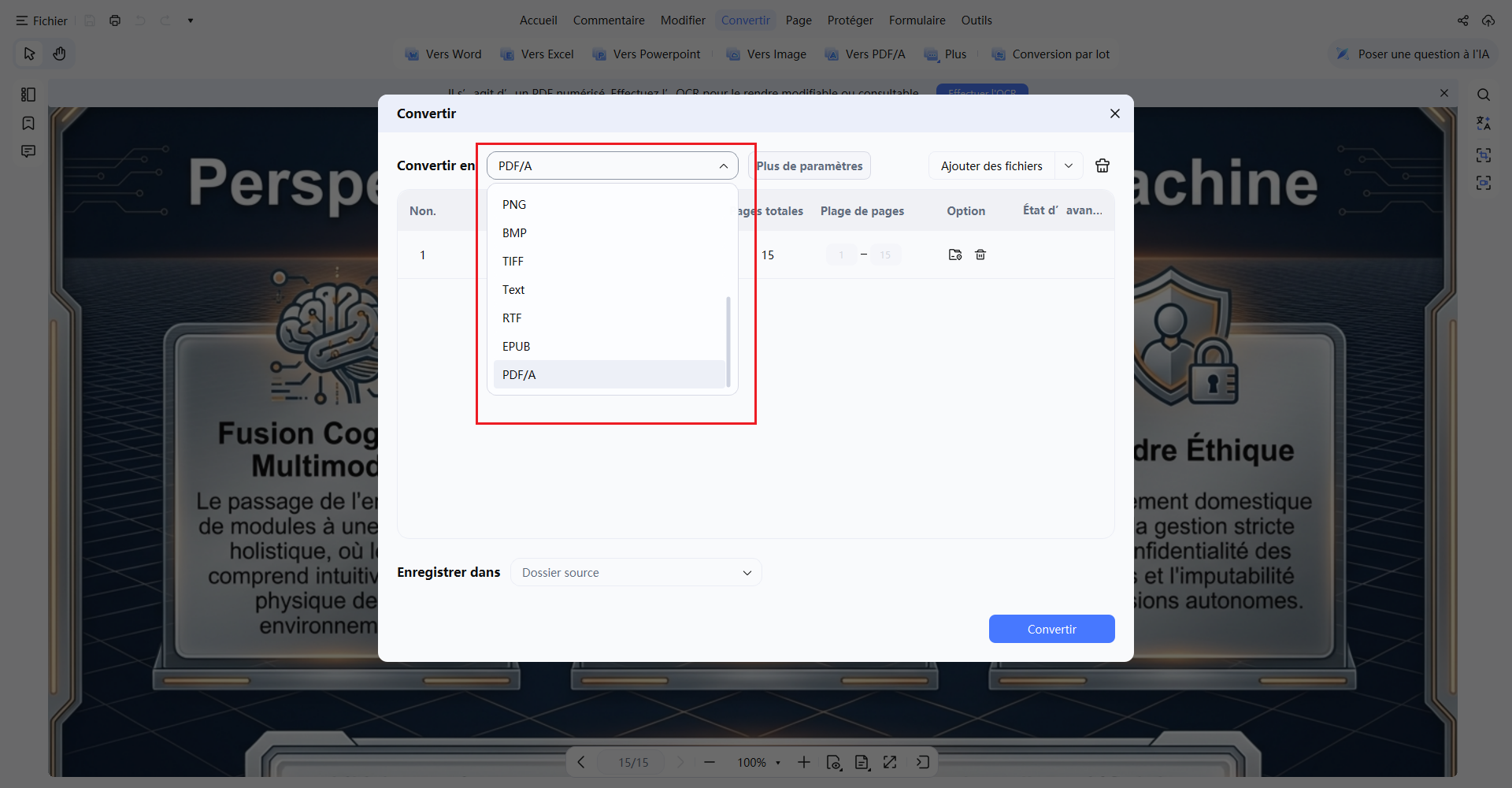Click the undo arrow icon
Screen dimensions: 1512x788
click(140, 20)
